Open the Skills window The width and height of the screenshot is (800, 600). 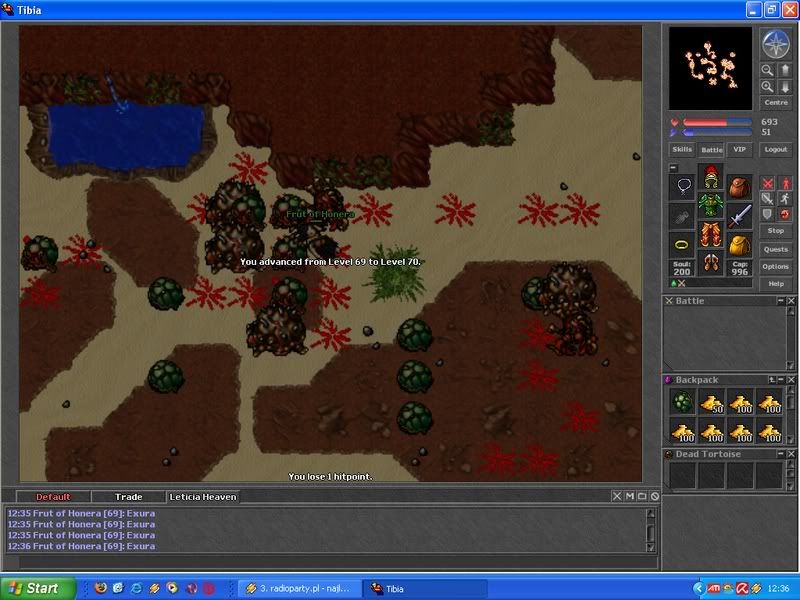(x=682, y=149)
